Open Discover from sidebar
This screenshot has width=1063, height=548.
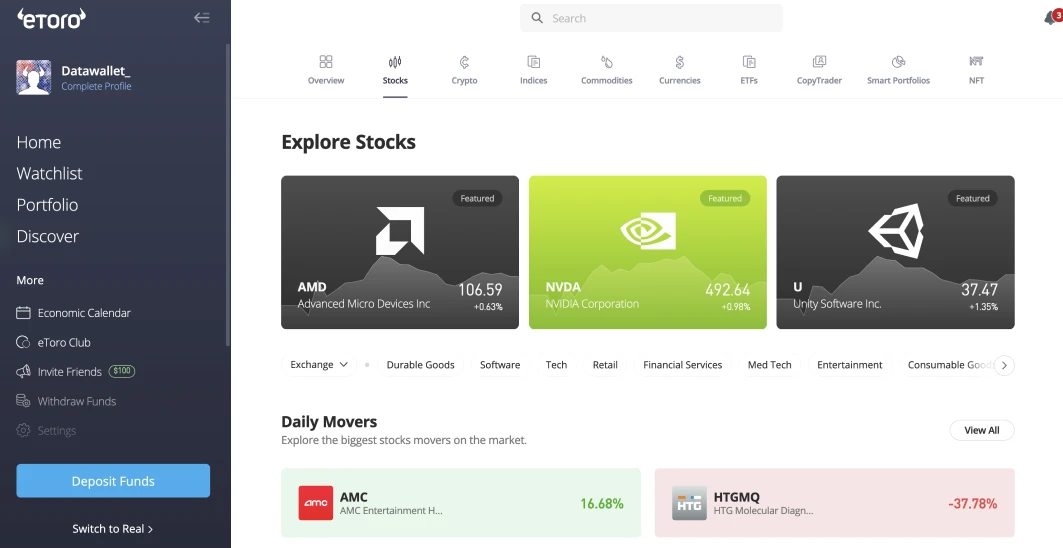click(47, 236)
